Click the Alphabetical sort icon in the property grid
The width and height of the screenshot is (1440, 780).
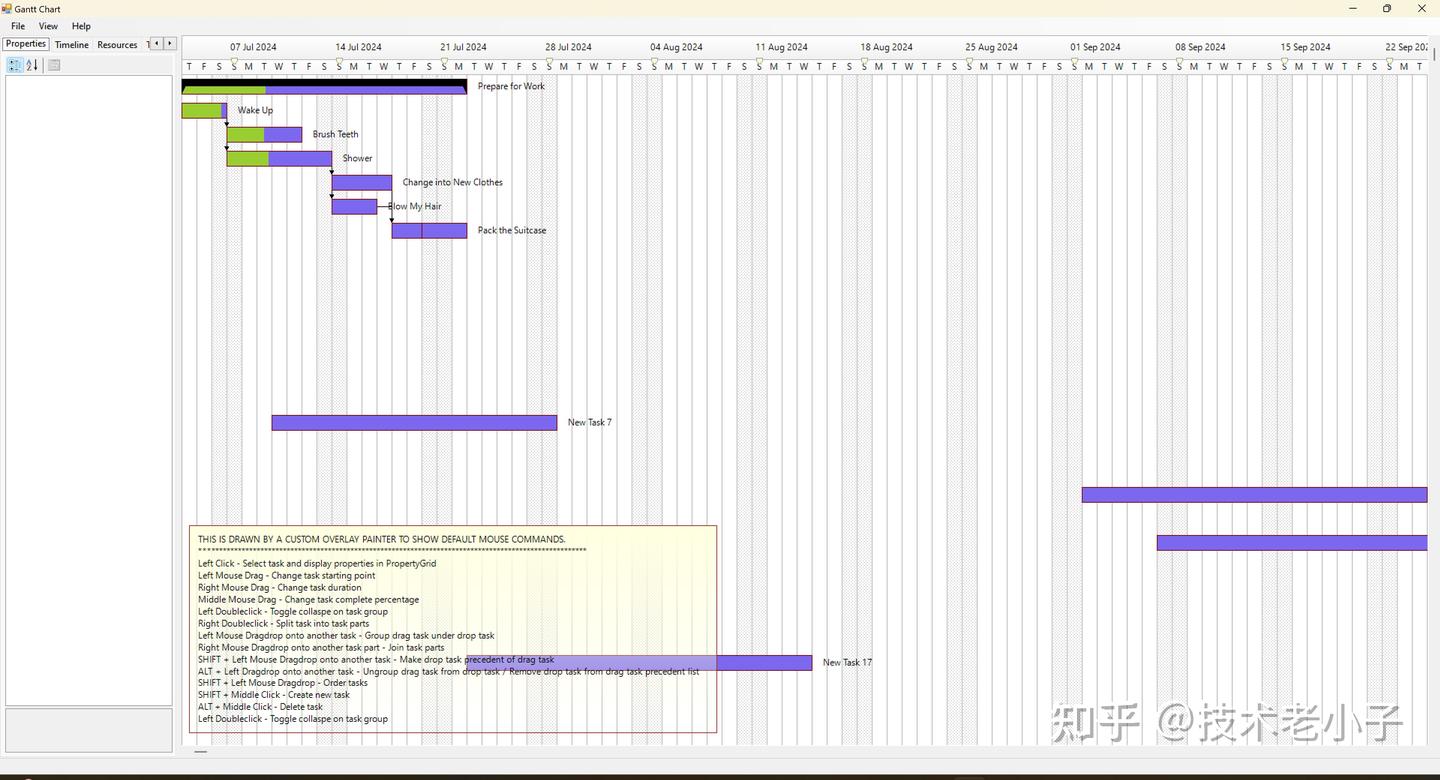coord(31,65)
